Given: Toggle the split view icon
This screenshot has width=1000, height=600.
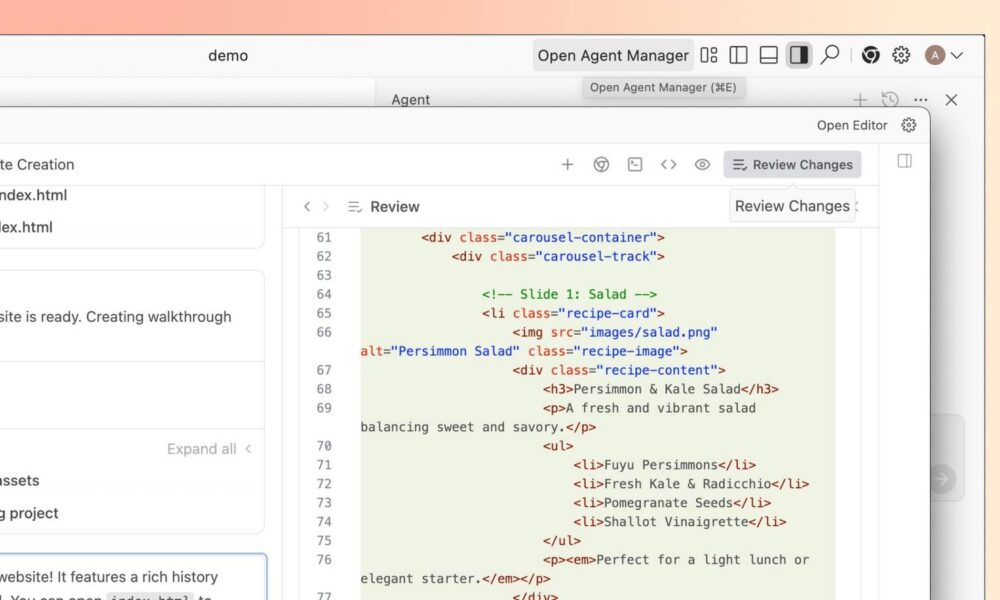Looking at the screenshot, I should click(738, 55).
